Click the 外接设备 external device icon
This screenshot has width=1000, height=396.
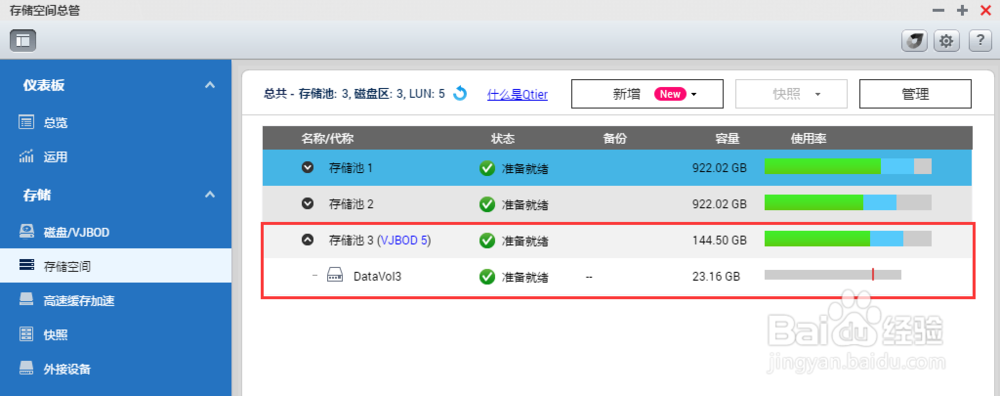coord(26,368)
